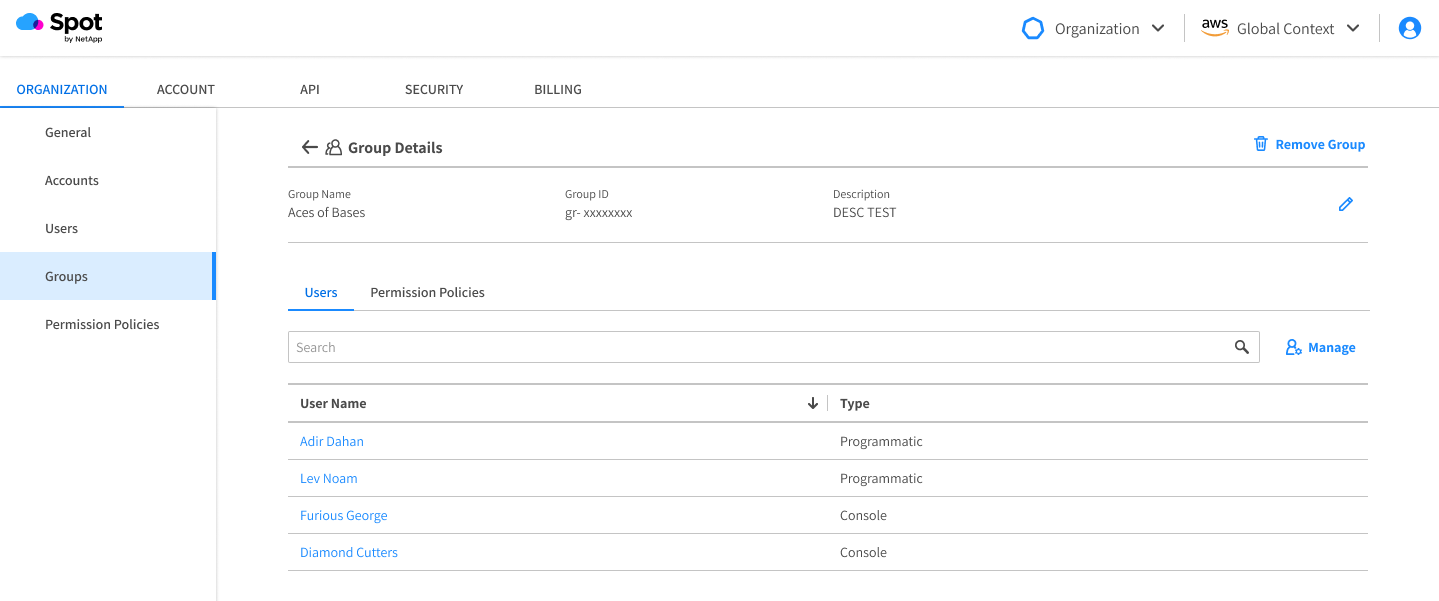The width and height of the screenshot is (1439, 601).
Task: Open the SECURITY top tab
Action: [434, 89]
